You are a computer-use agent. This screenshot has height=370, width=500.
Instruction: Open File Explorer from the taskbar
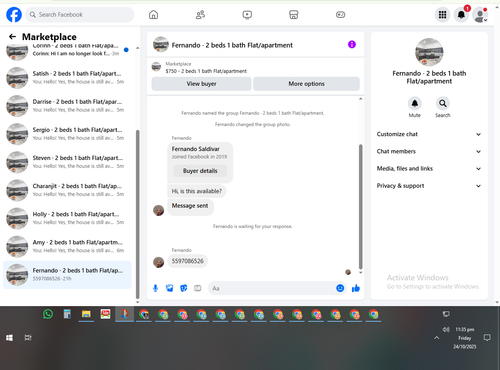click(x=86, y=314)
